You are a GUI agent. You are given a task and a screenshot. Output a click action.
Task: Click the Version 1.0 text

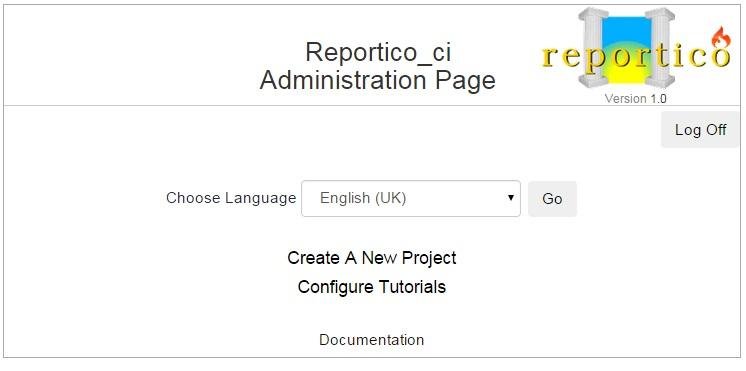636,98
